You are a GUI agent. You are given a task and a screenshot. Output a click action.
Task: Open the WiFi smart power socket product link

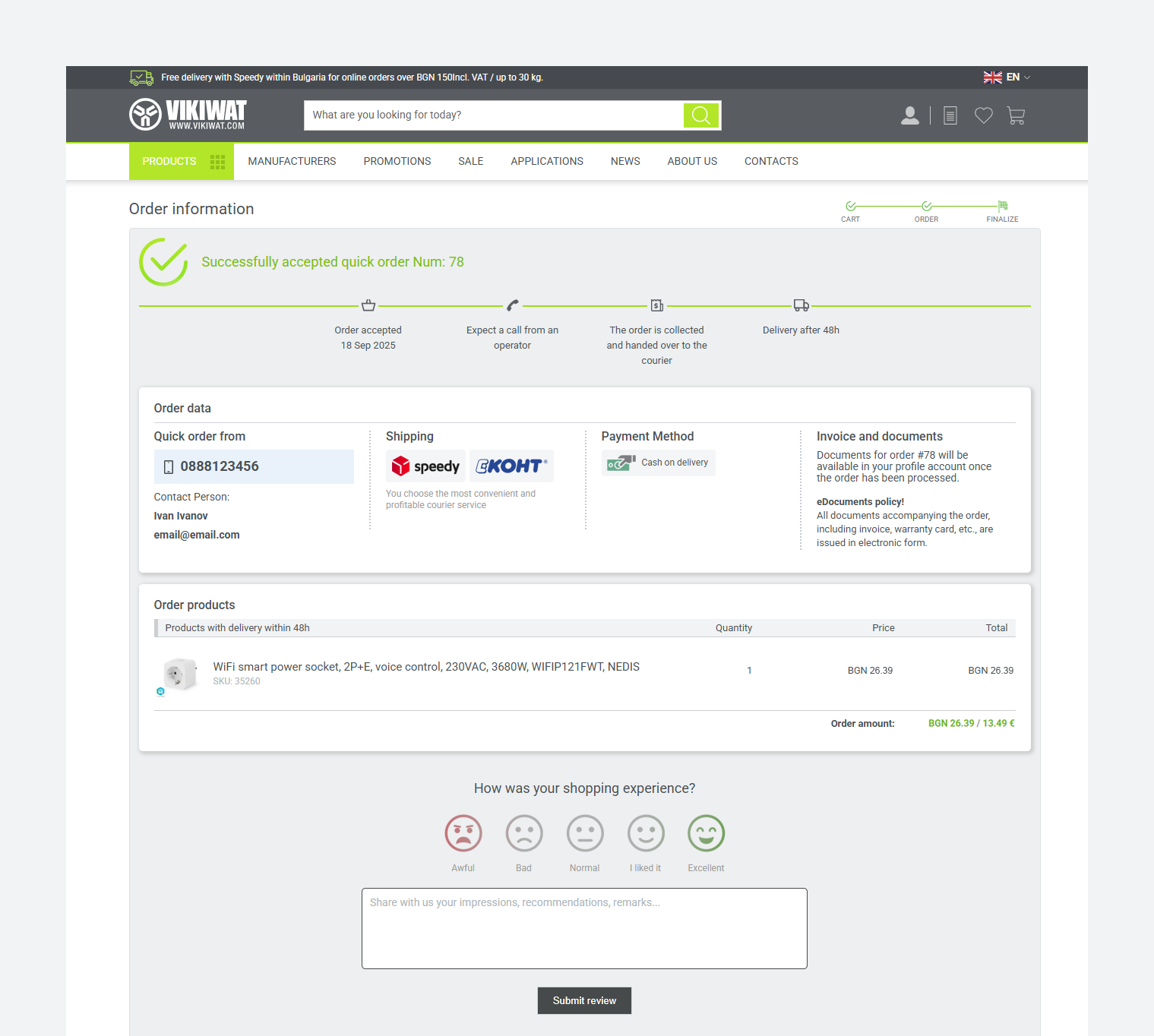tap(425, 667)
